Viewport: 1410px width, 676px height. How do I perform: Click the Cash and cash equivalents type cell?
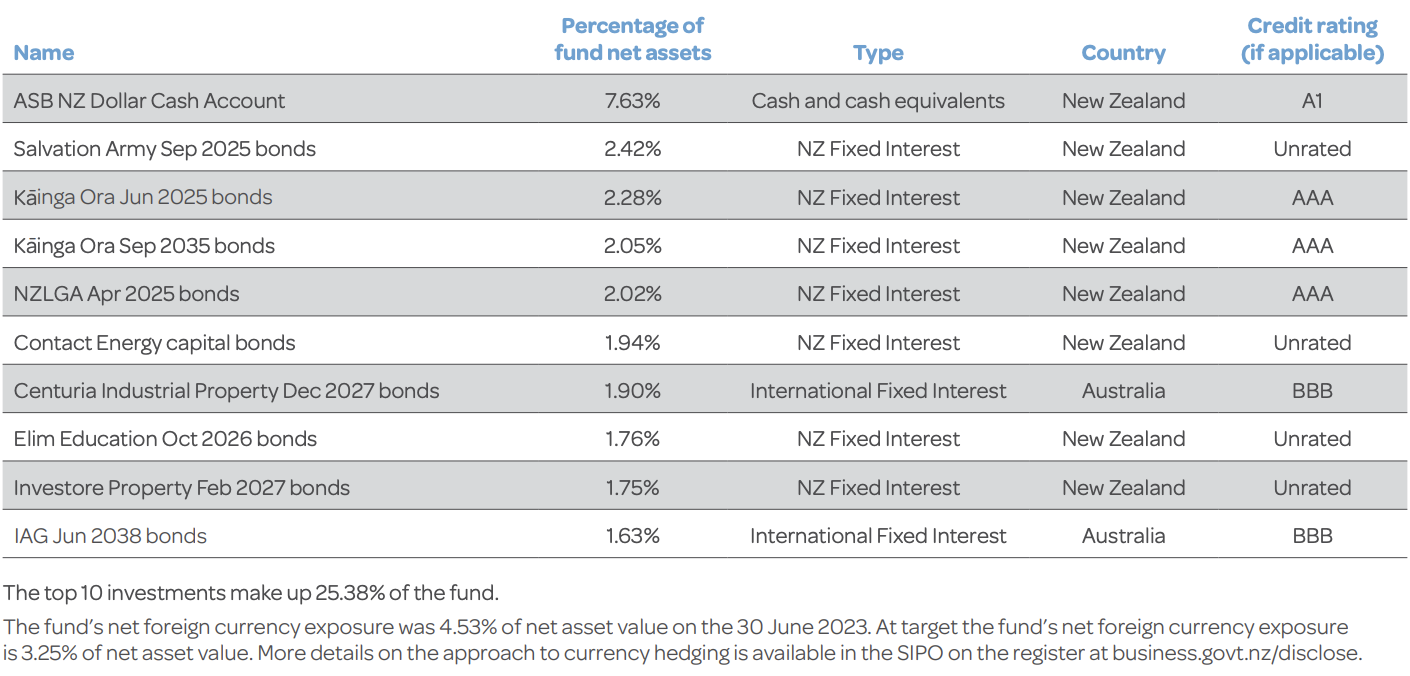click(x=878, y=100)
